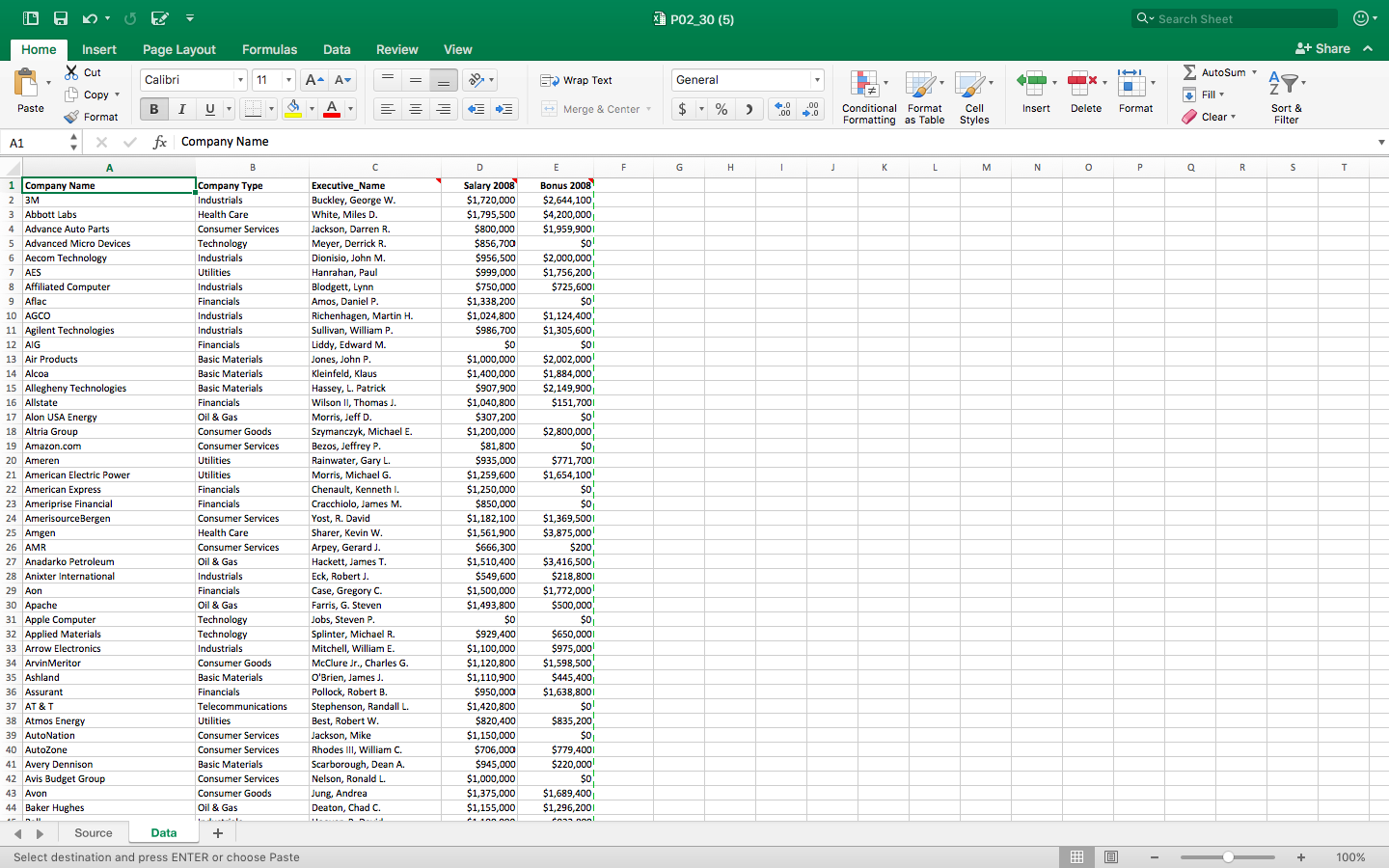Screen dimensions: 1389x868
Task: Open the Calibri font name dropdown
Action: click(x=240, y=80)
